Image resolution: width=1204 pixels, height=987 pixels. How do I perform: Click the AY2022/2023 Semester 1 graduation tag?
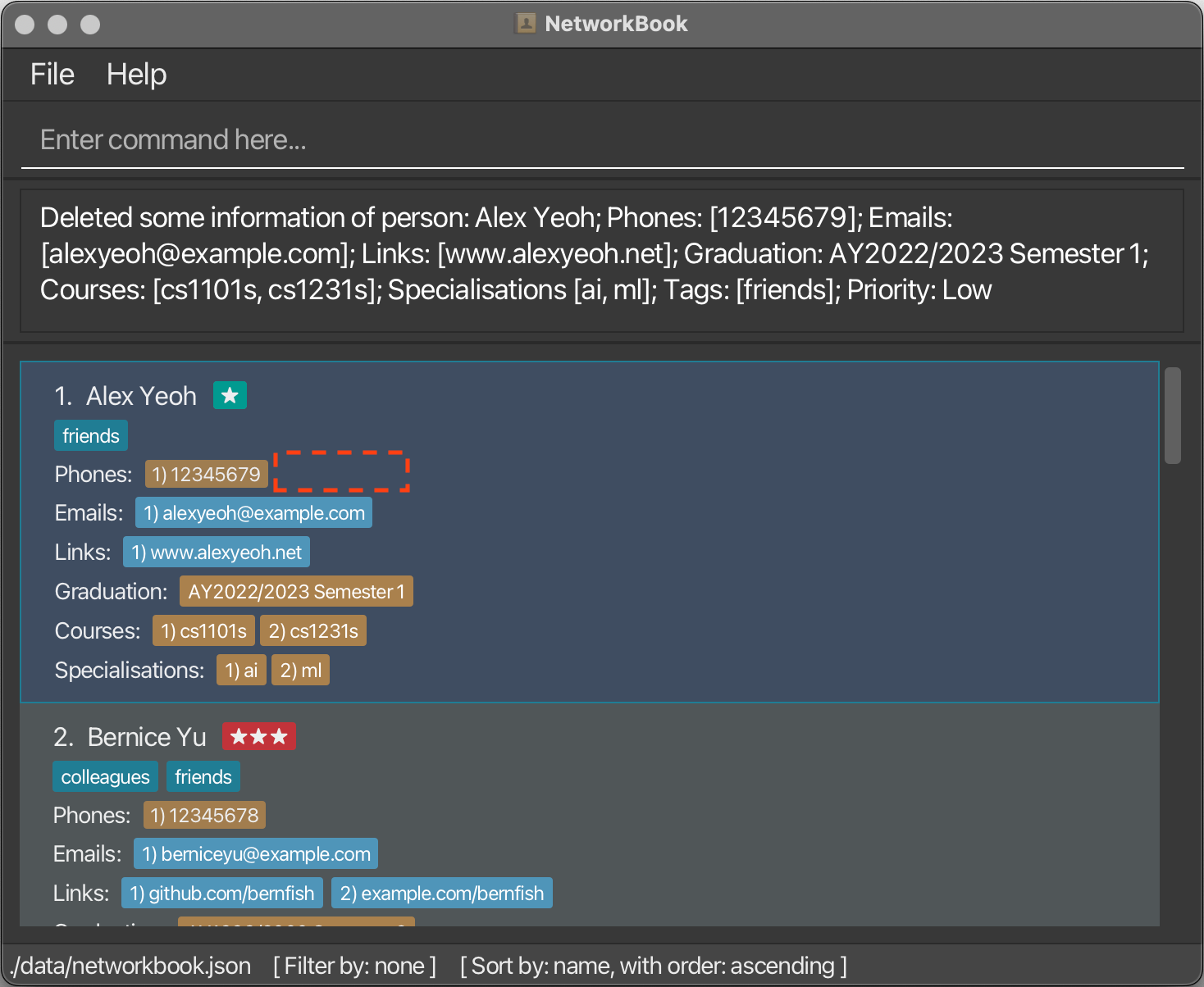(x=296, y=592)
